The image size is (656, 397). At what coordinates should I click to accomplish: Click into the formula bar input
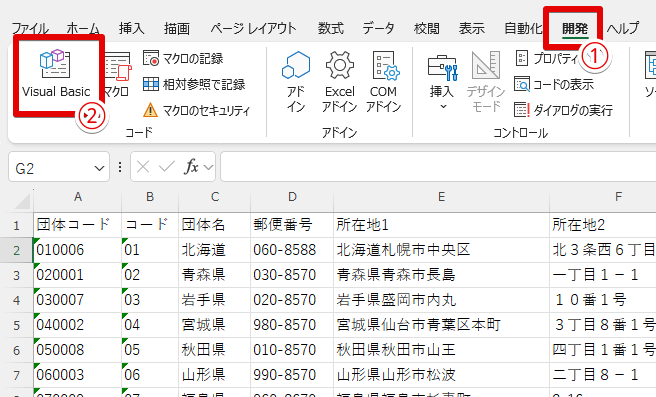438,167
